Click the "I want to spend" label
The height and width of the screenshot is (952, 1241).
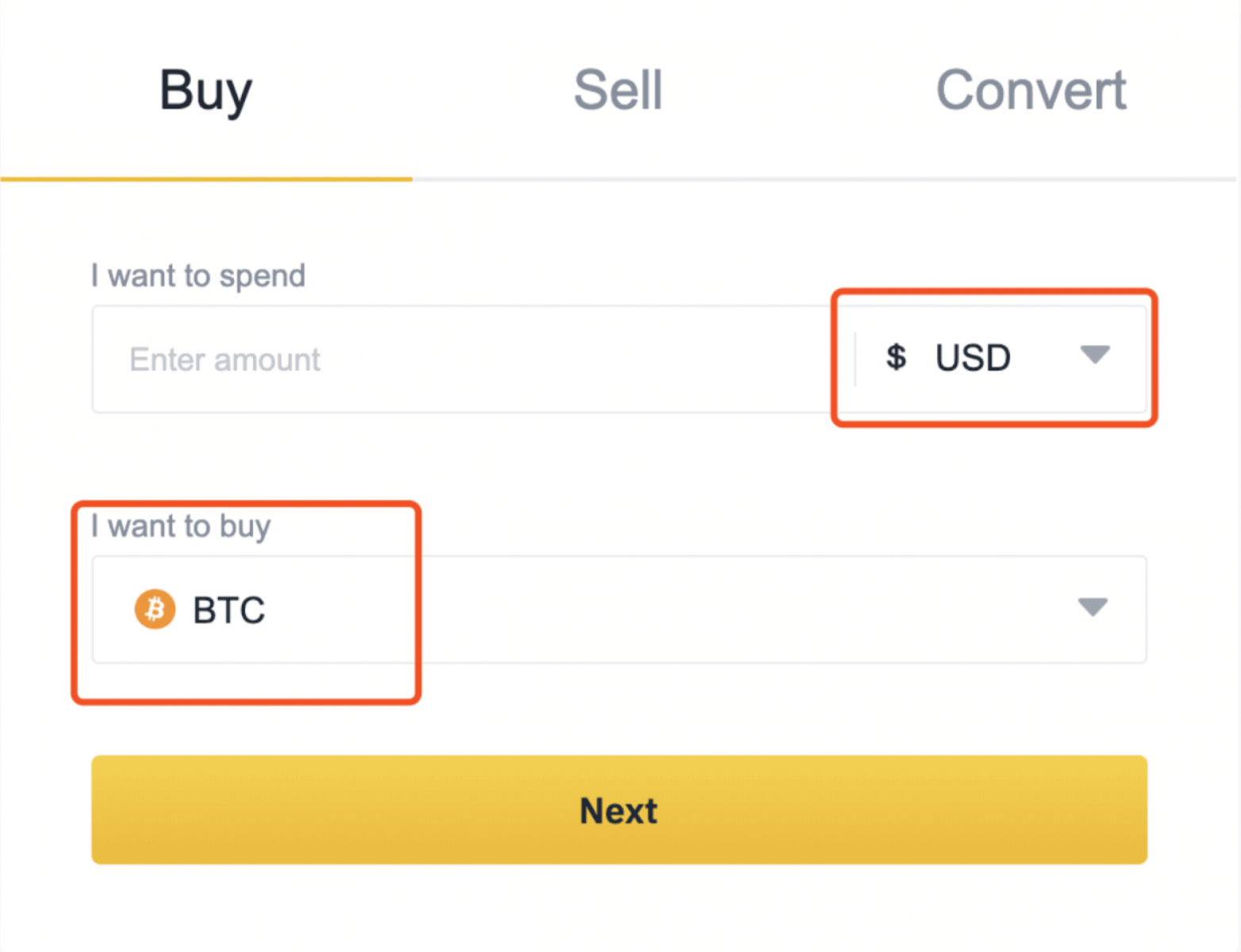[198, 276]
